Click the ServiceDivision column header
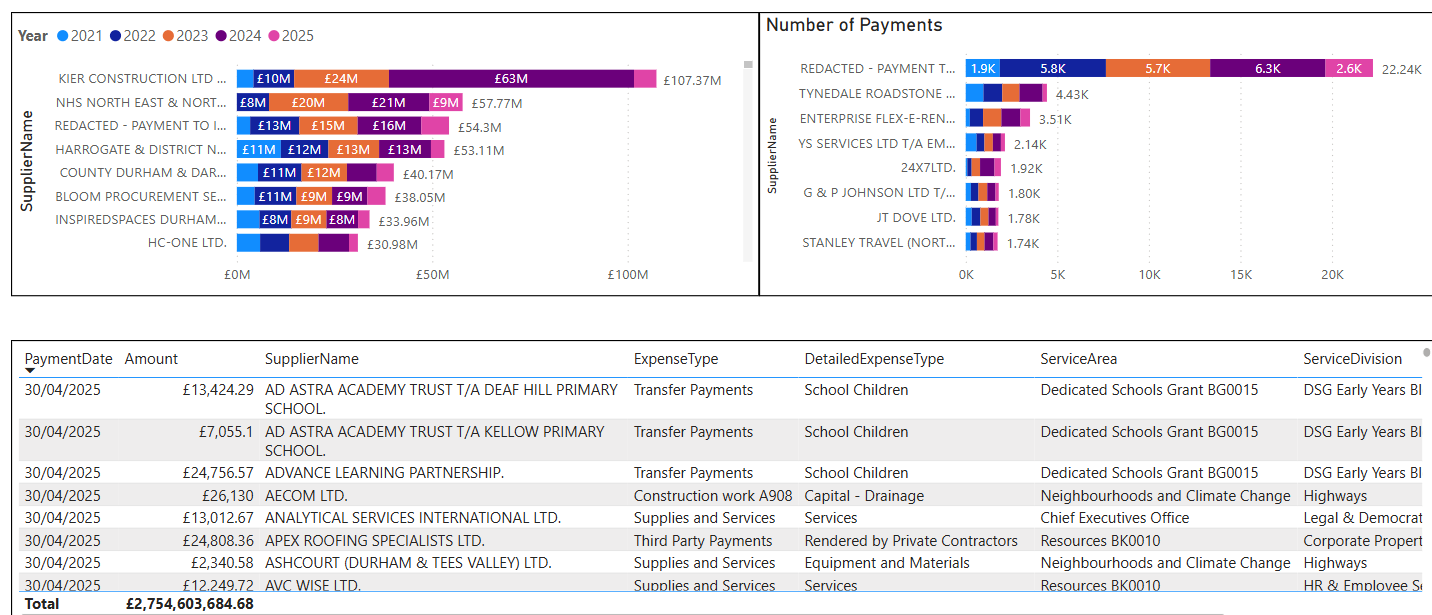The width and height of the screenshot is (1432, 615). [x=1353, y=359]
